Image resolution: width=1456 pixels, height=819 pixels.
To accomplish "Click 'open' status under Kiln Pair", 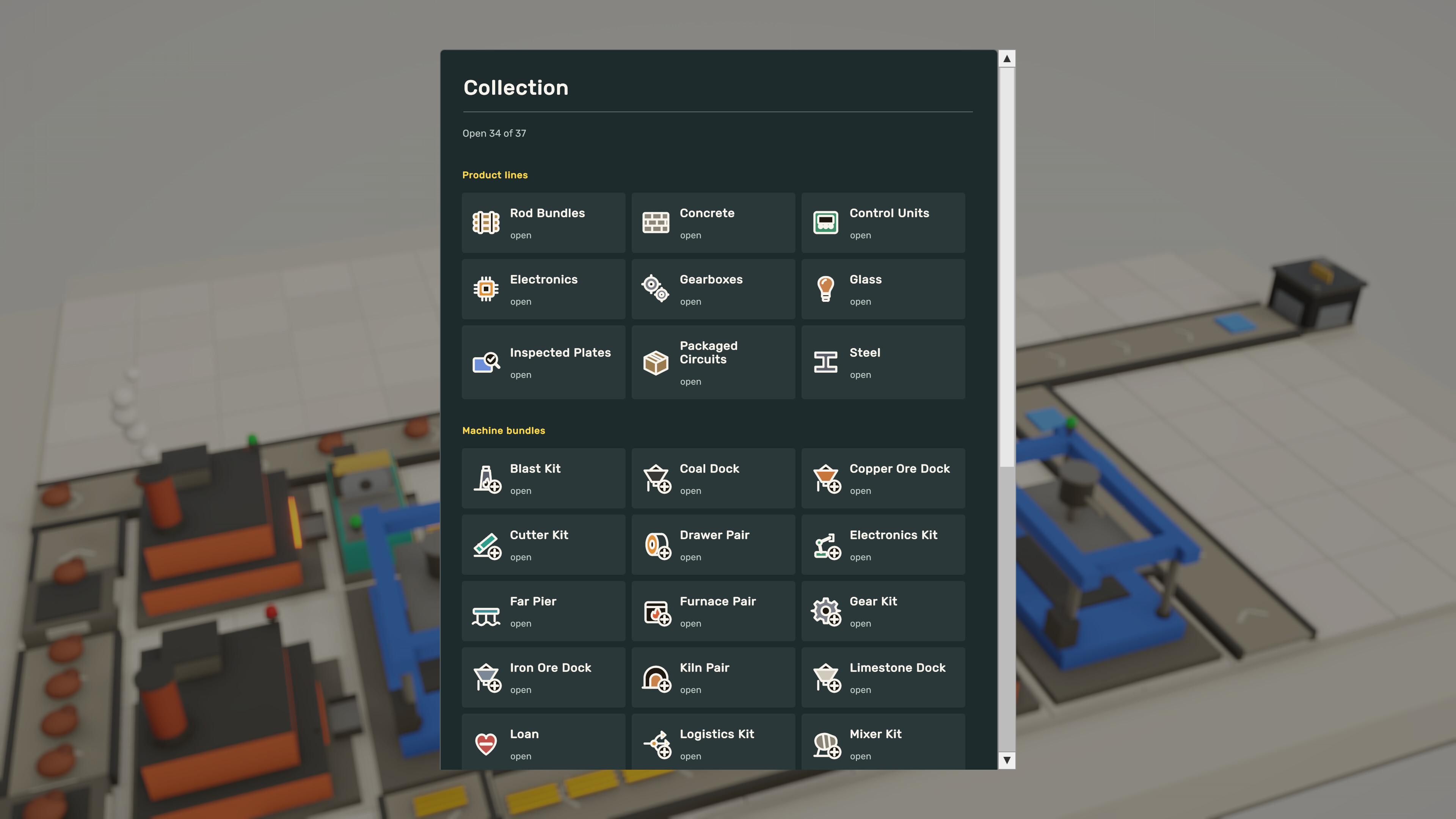I will click(690, 690).
